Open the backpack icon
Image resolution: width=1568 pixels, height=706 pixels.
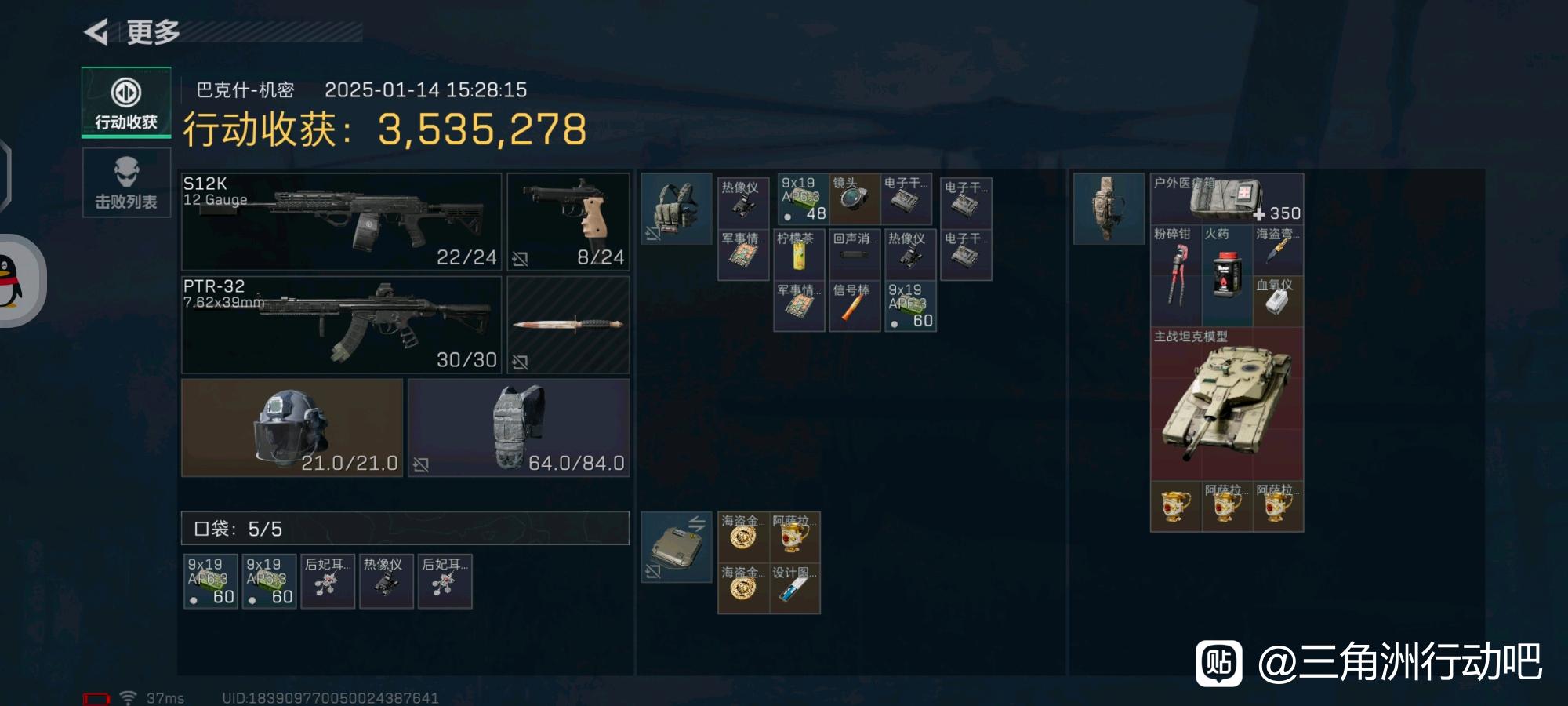pos(1108,209)
